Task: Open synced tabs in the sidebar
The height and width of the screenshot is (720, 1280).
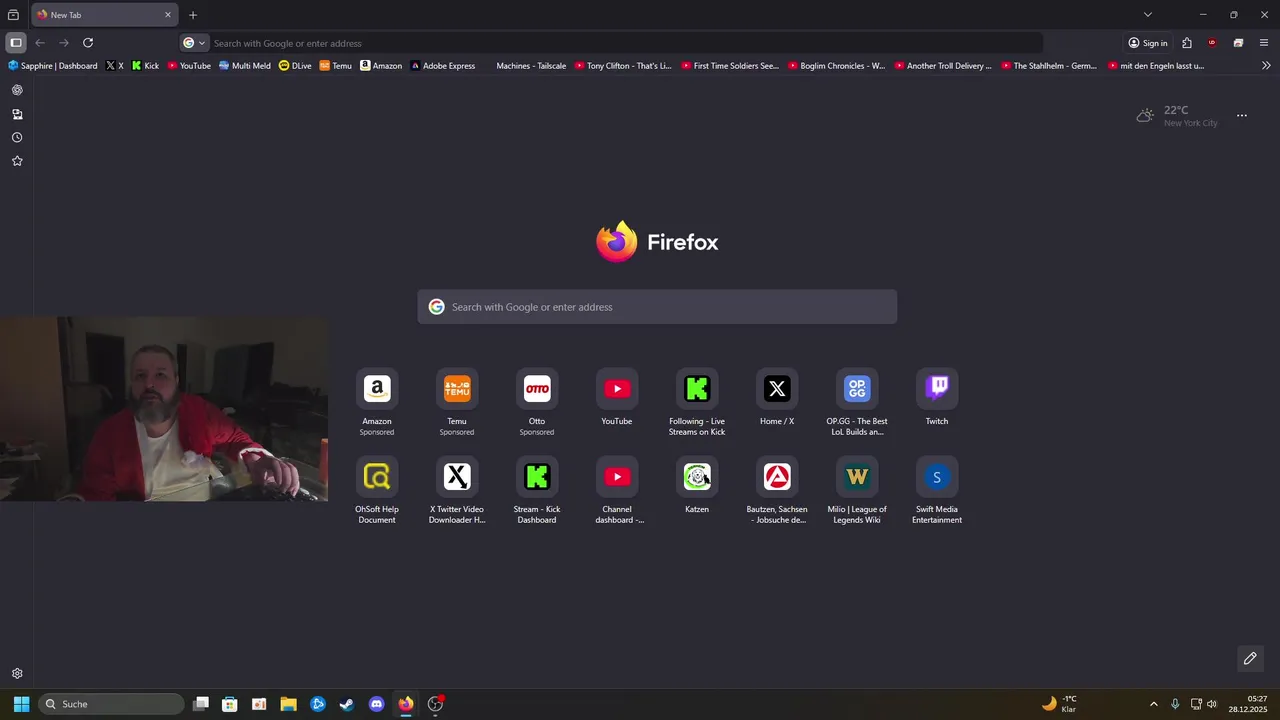Action: pos(17,114)
